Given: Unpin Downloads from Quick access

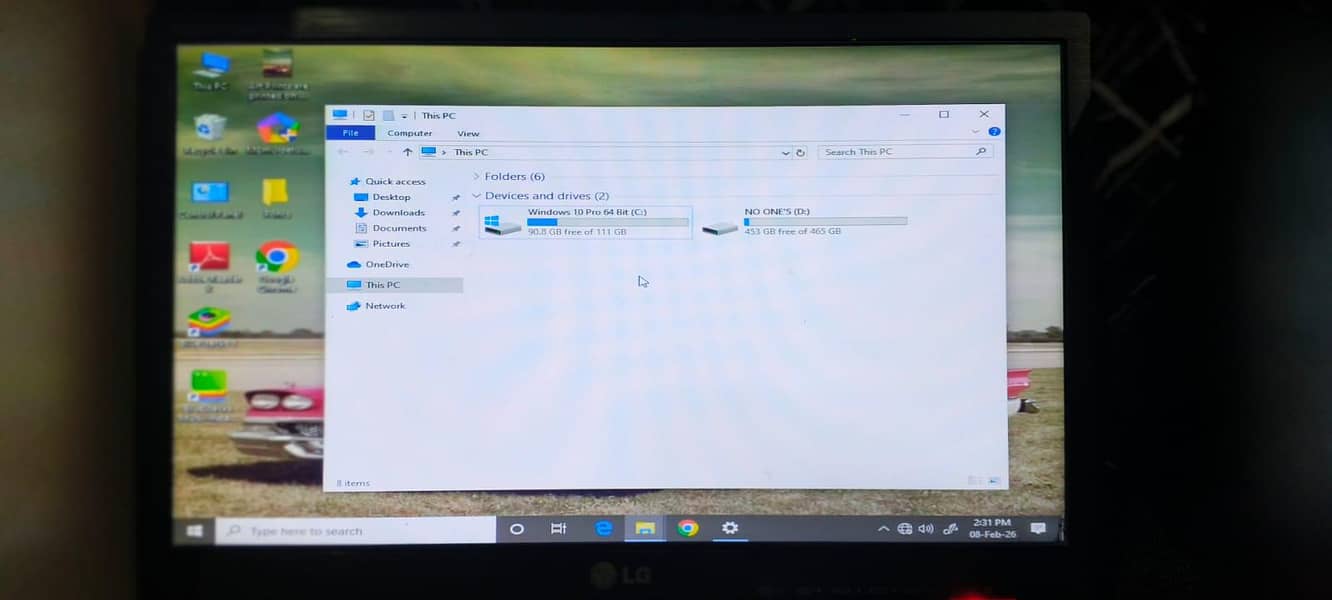Looking at the screenshot, I should pyautogui.click(x=457, y=212).
